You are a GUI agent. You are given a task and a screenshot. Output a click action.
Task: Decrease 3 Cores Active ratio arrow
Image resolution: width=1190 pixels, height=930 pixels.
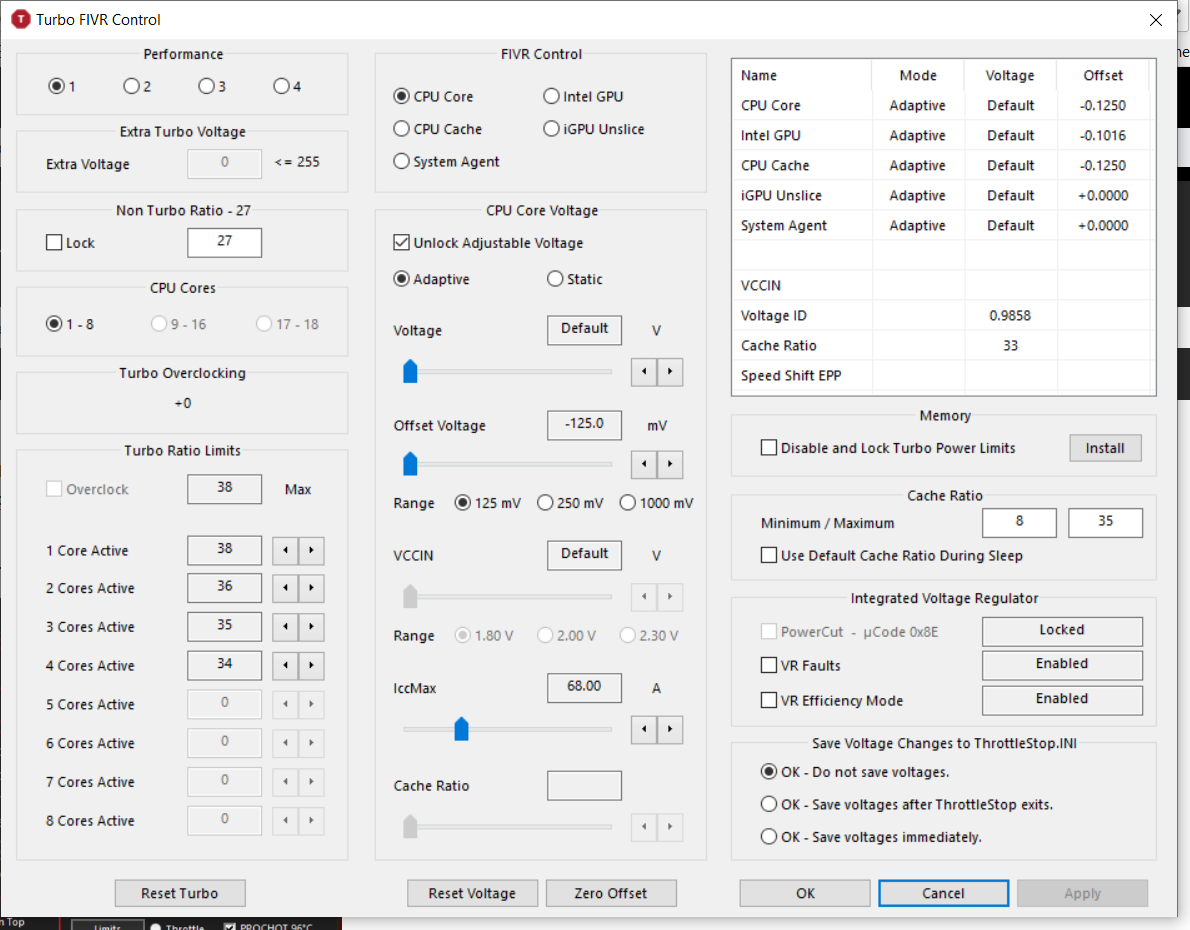click(285, 626)
